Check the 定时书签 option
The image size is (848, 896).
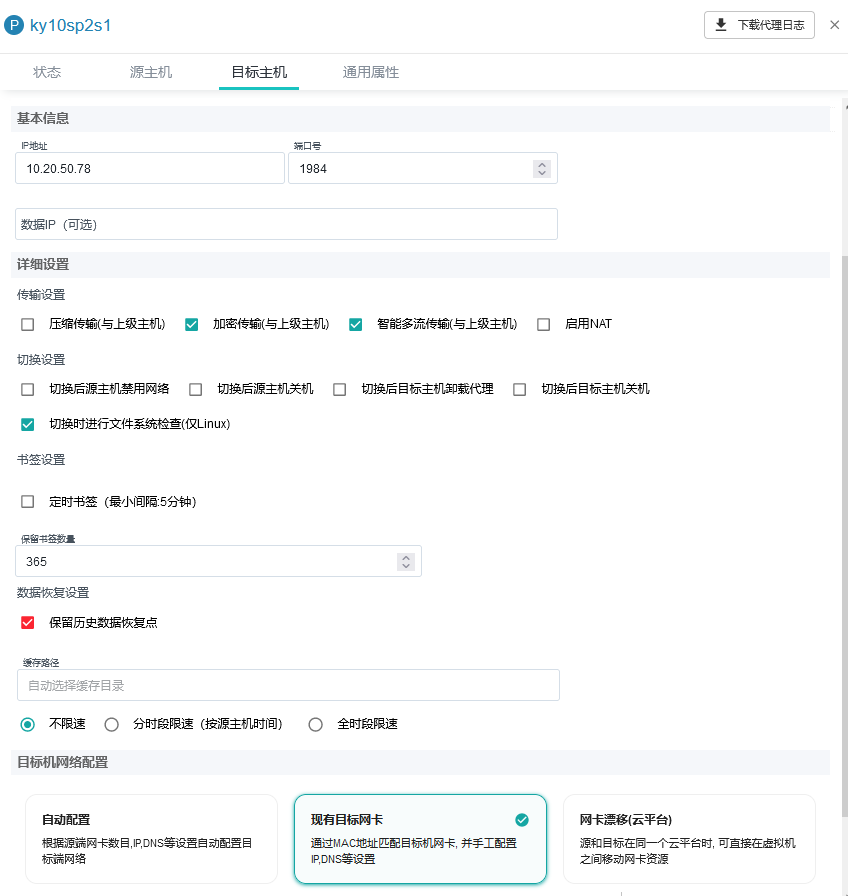click(x=27, y=503)
